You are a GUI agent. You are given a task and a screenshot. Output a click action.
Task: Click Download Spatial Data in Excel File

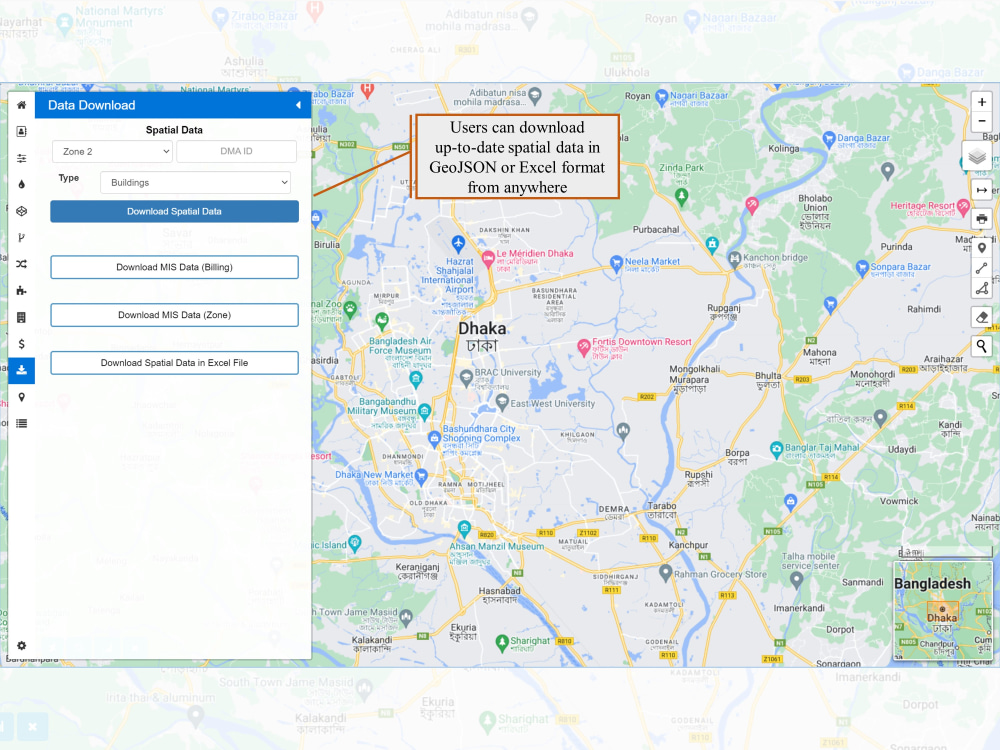(x=174, y=362)
